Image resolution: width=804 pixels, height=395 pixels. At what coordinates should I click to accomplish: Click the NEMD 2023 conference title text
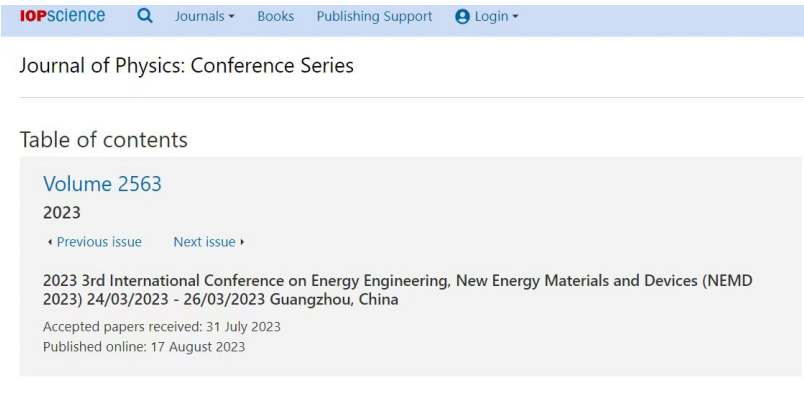point(397,290)
